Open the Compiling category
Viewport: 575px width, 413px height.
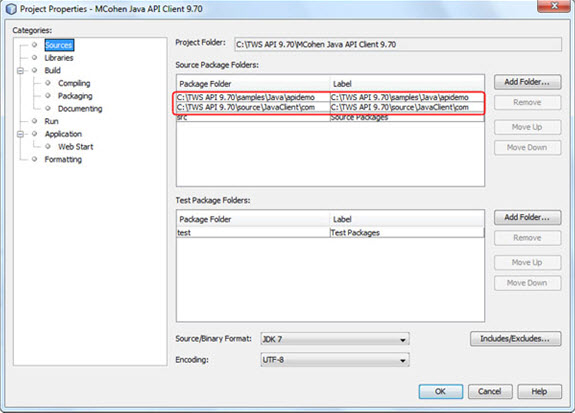[74, 83]
